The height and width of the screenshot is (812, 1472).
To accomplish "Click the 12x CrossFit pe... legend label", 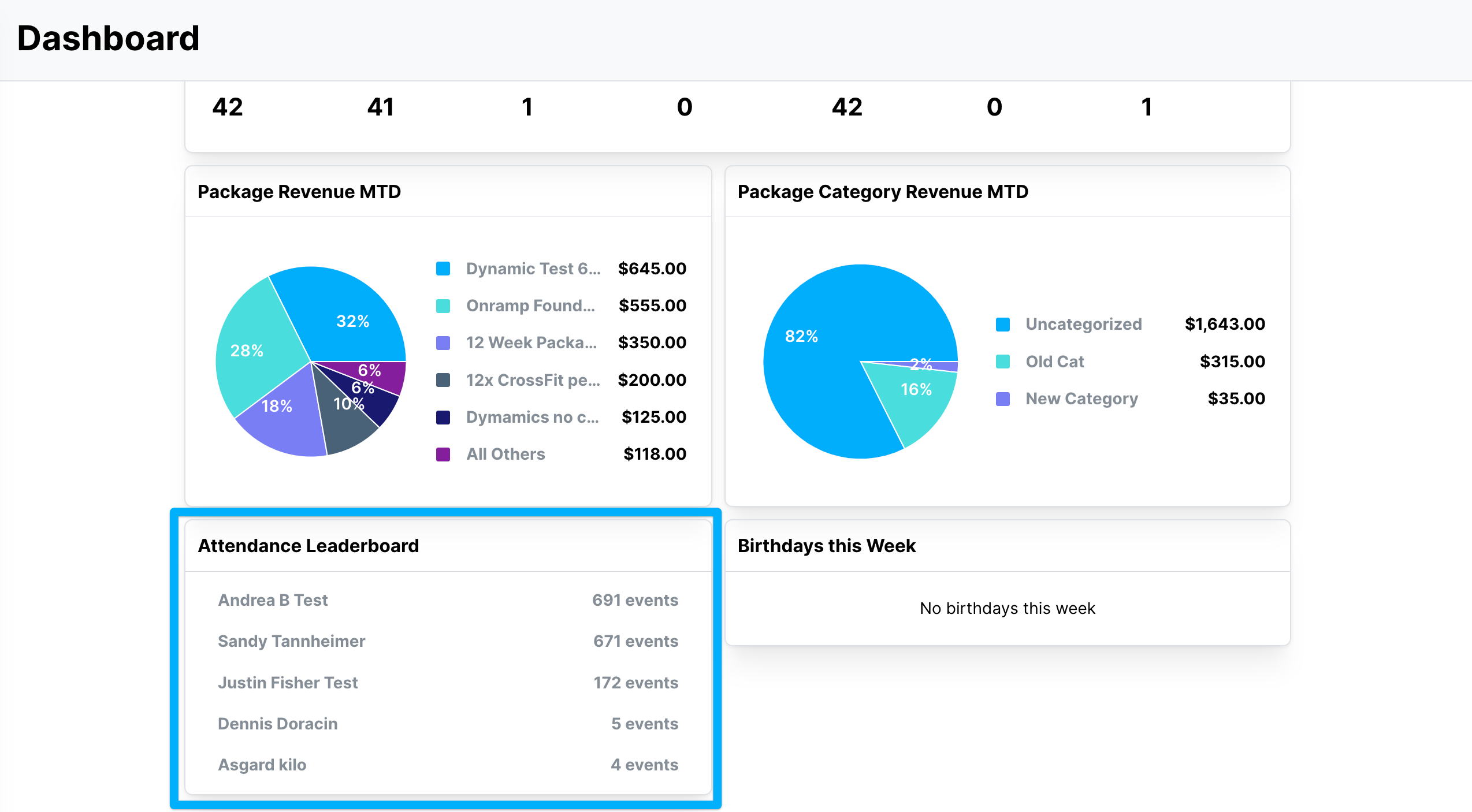I will pyautogui.click(x=533, y=380).
